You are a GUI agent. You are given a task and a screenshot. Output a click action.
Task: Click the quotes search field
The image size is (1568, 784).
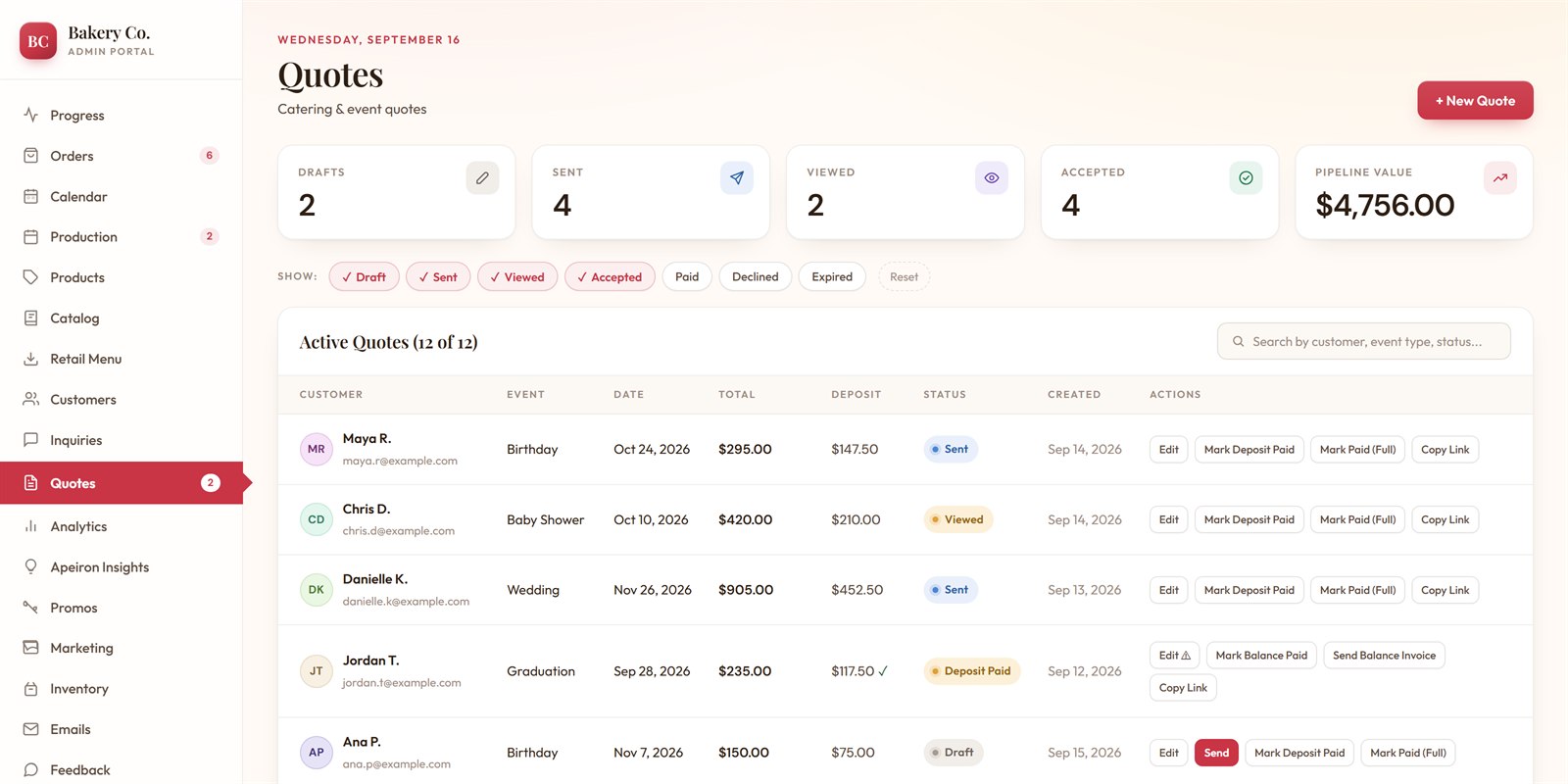pyautogui.click(x=1363, y=341)
